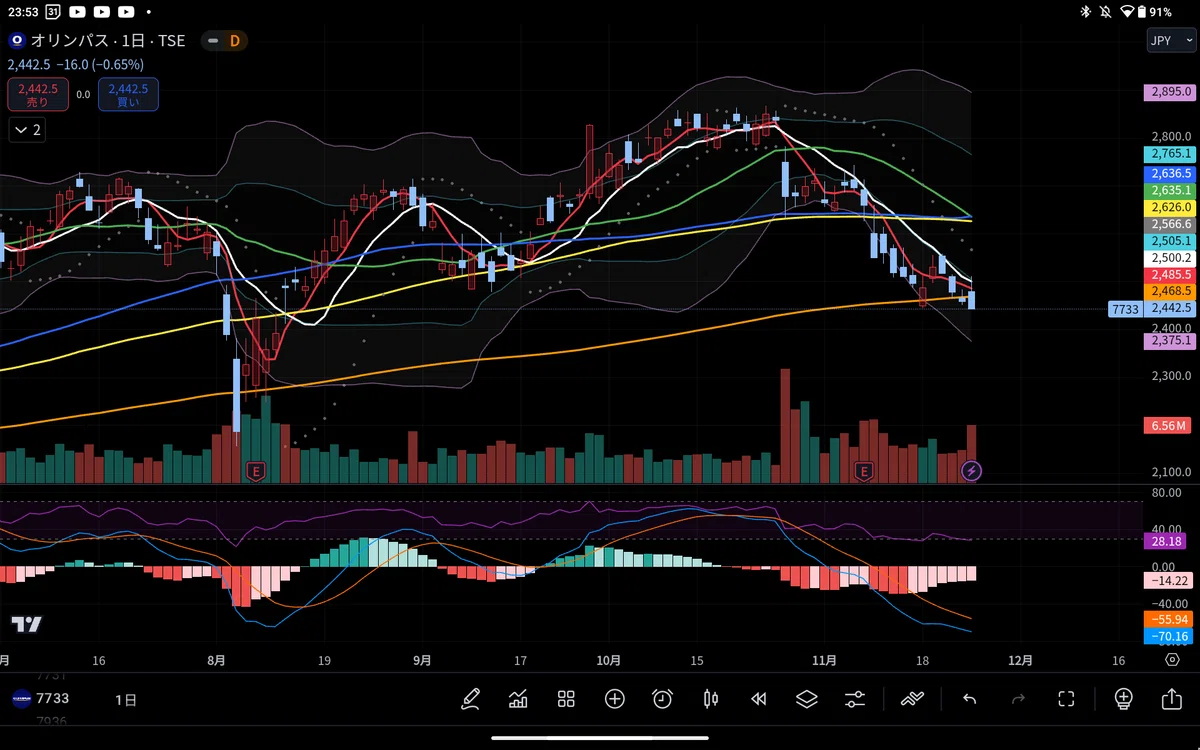
Task: Tap the earnings E marker in August
Action: click(256, 470)
